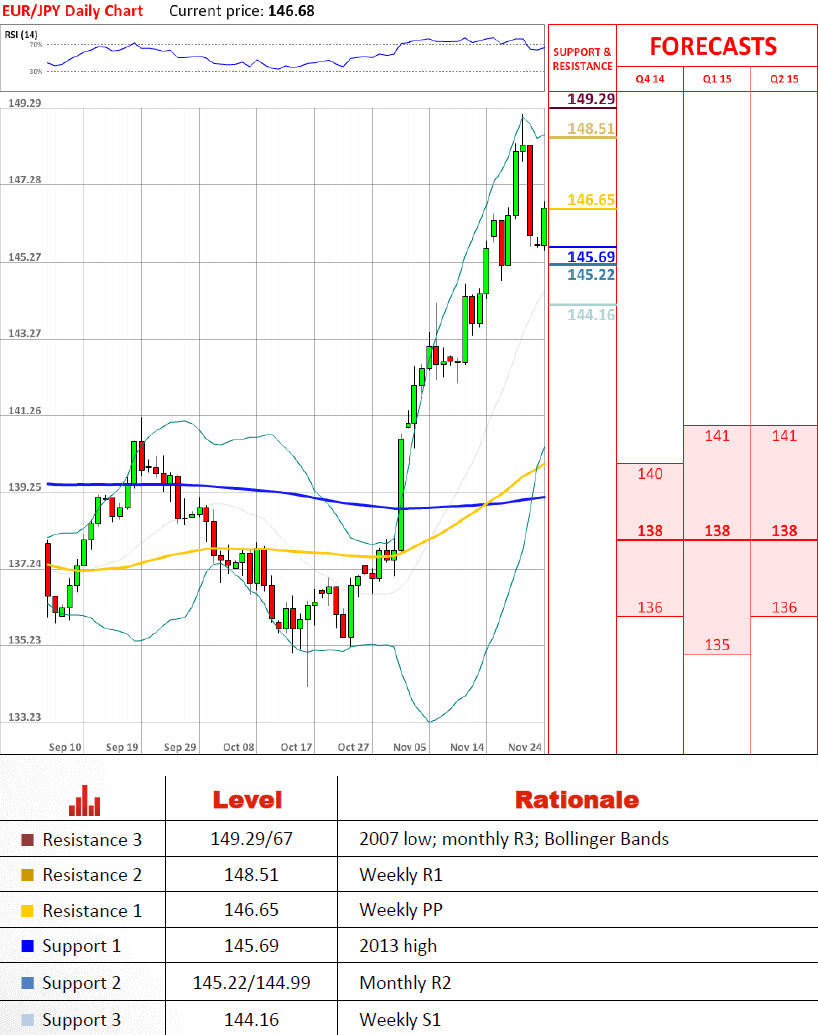Click the Support 3 light blue swatch
Image resolution: width=818 pixels, height=1035 pixels.
[x=27, y=1020]
